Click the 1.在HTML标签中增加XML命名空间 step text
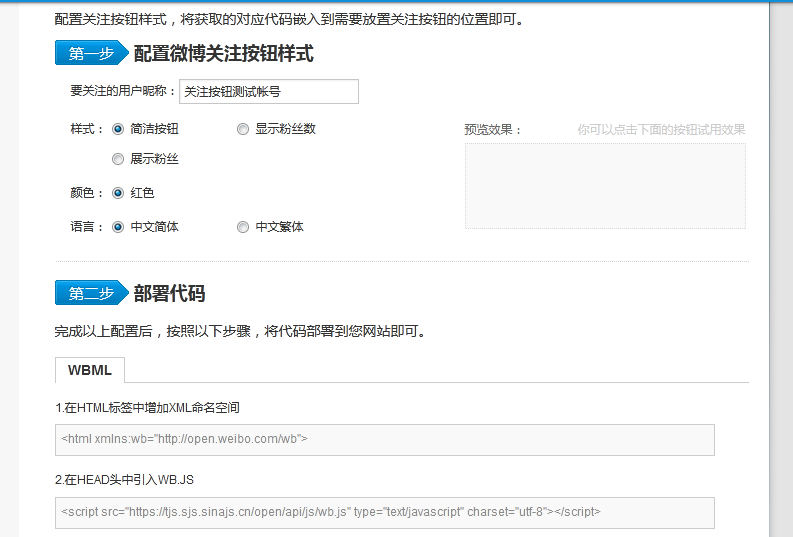Image resolution: width=793 pixels, height=537 pixels. coord(147,408)
